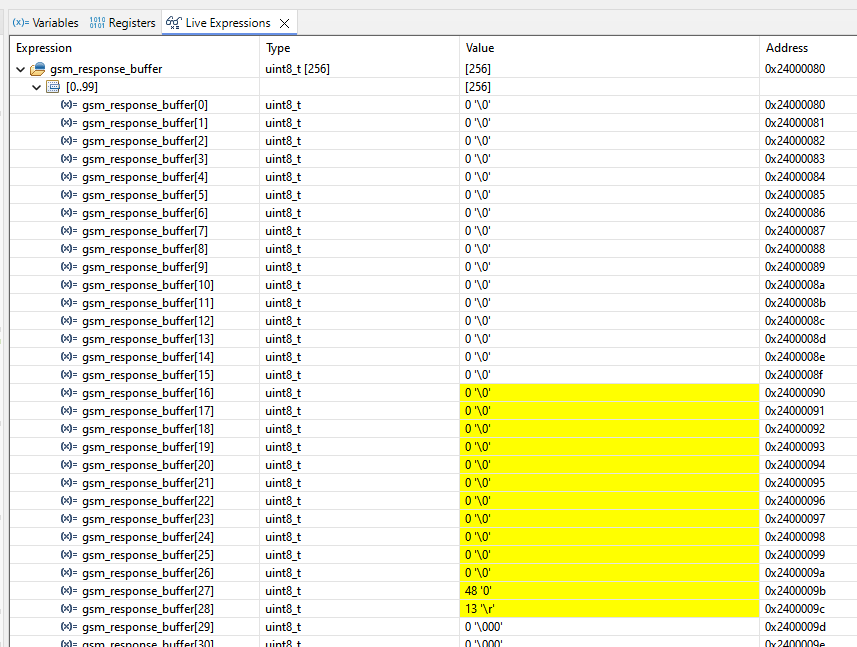
Task: Select the Live Expressions tab
Action: click(228, 23)
